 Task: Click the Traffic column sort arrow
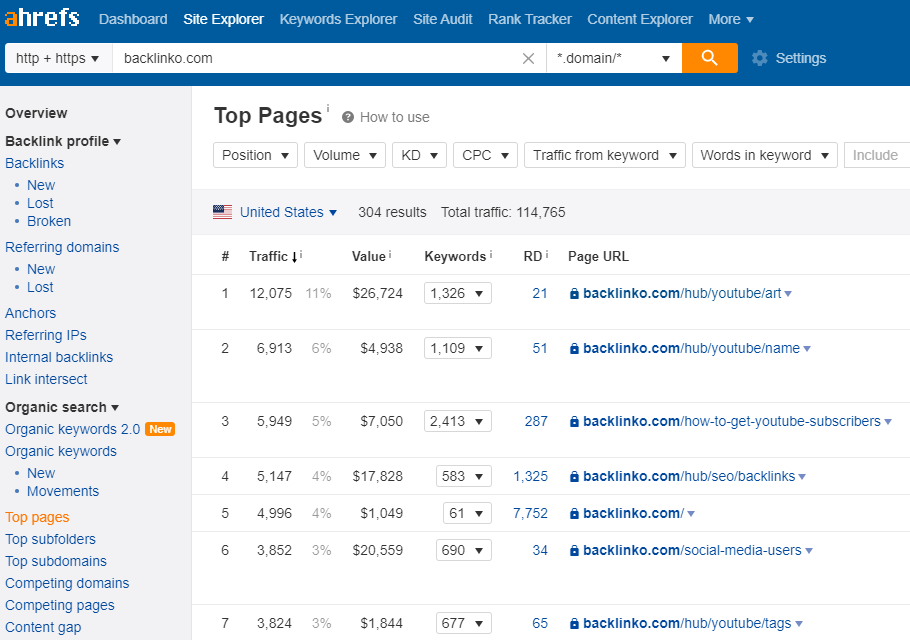point(294,257)
